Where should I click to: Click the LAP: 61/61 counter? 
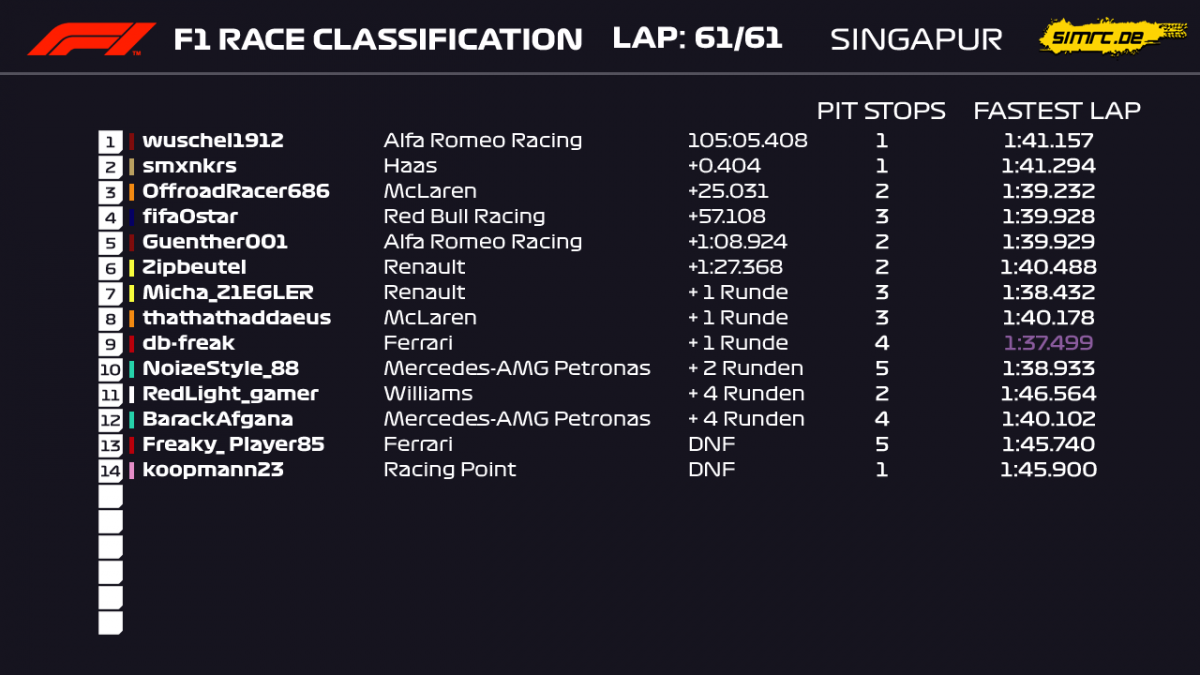697,38
